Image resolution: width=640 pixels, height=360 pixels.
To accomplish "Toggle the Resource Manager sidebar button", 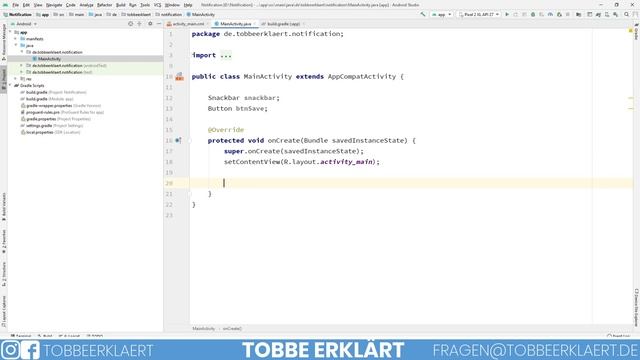I will point(4,41).
